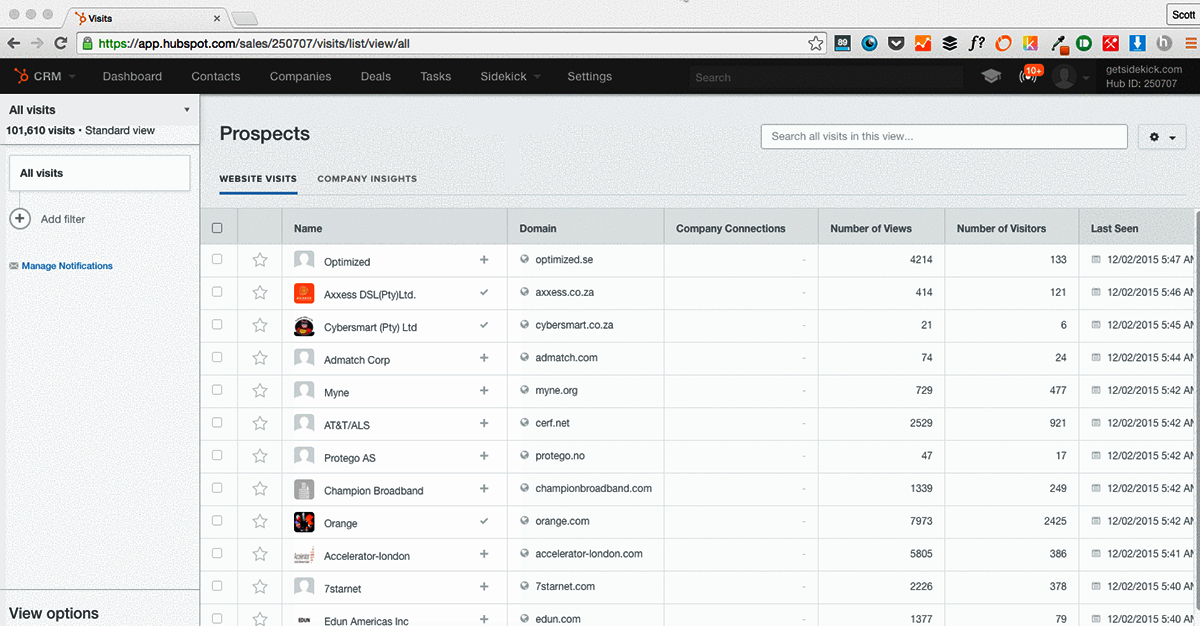
Task: Click the HubSpot sprocket logo
Action: point(21,76)
